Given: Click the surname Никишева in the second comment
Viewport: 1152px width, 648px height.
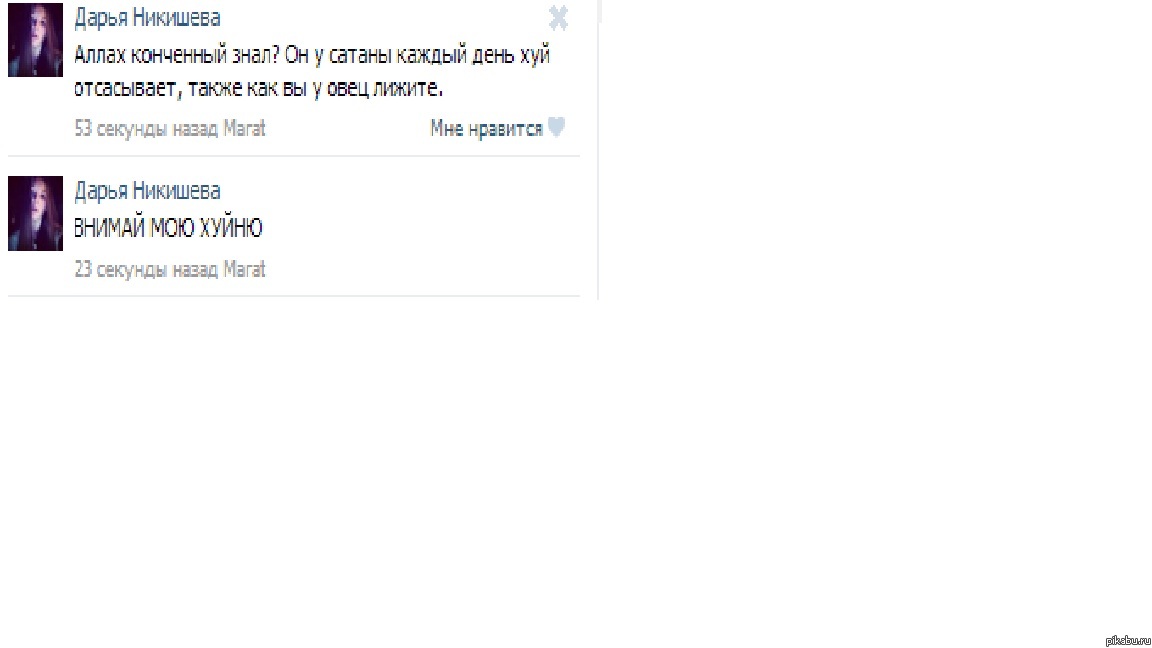Looking at the screenshot, I should tap(176, 191).
